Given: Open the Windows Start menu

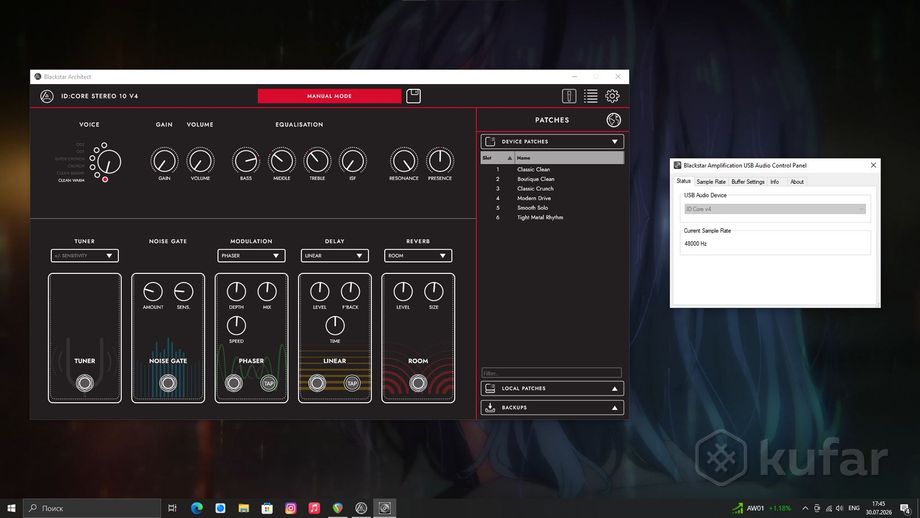Looking at the screenshot, I should click(x=11, y=508).
